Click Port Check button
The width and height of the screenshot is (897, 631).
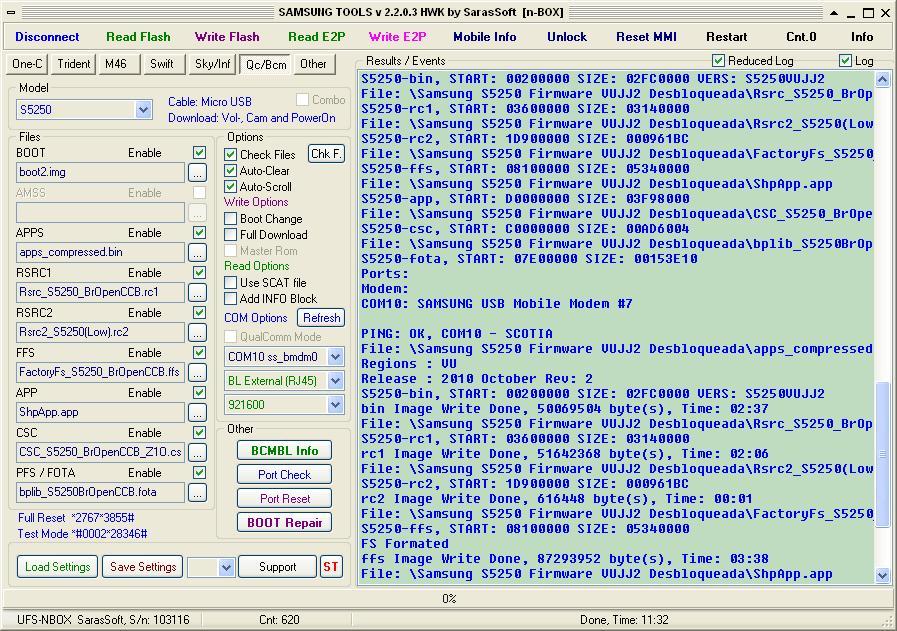[x=284, y=475]
